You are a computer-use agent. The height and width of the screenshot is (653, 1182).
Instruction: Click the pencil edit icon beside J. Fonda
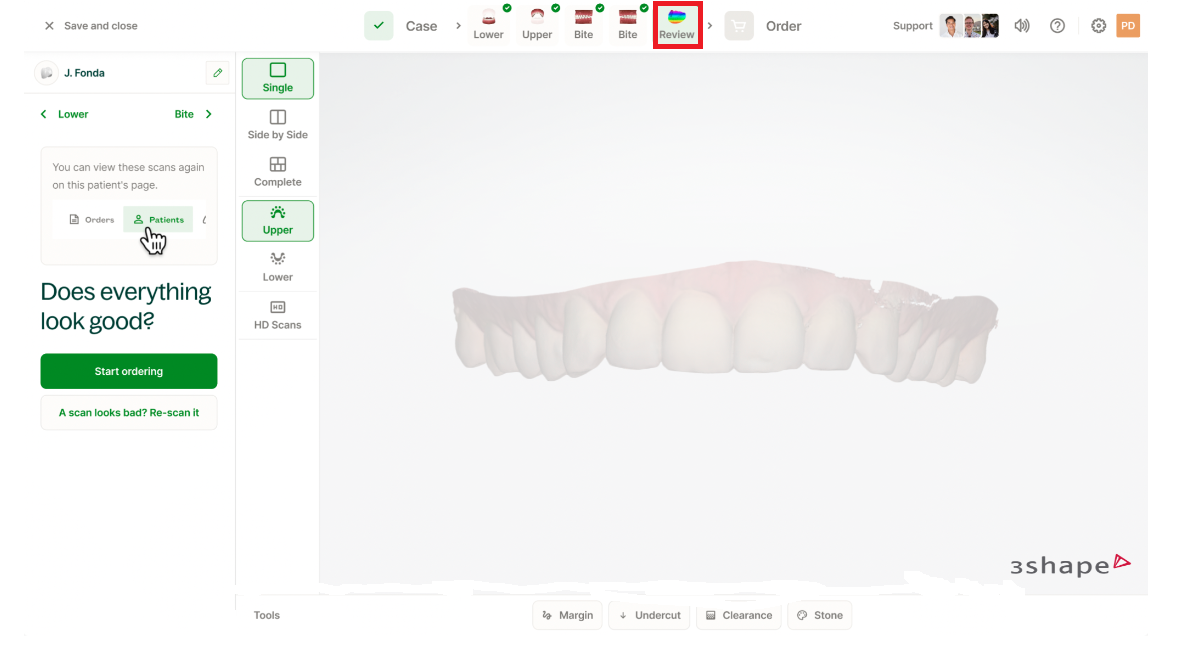pyautogui.click(x=217, y=73)
